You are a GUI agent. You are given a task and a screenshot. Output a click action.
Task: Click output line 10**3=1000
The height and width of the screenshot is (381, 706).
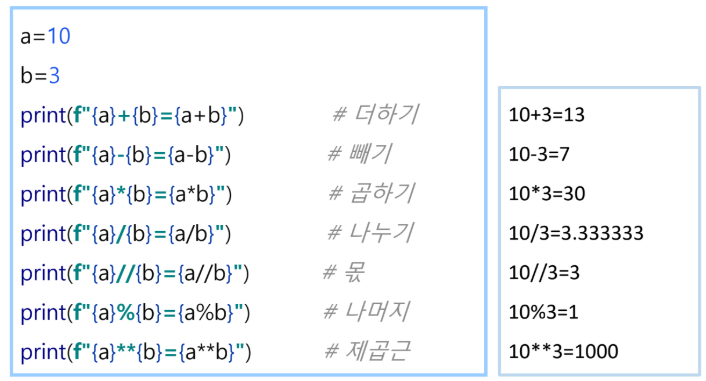click(563, 351)
